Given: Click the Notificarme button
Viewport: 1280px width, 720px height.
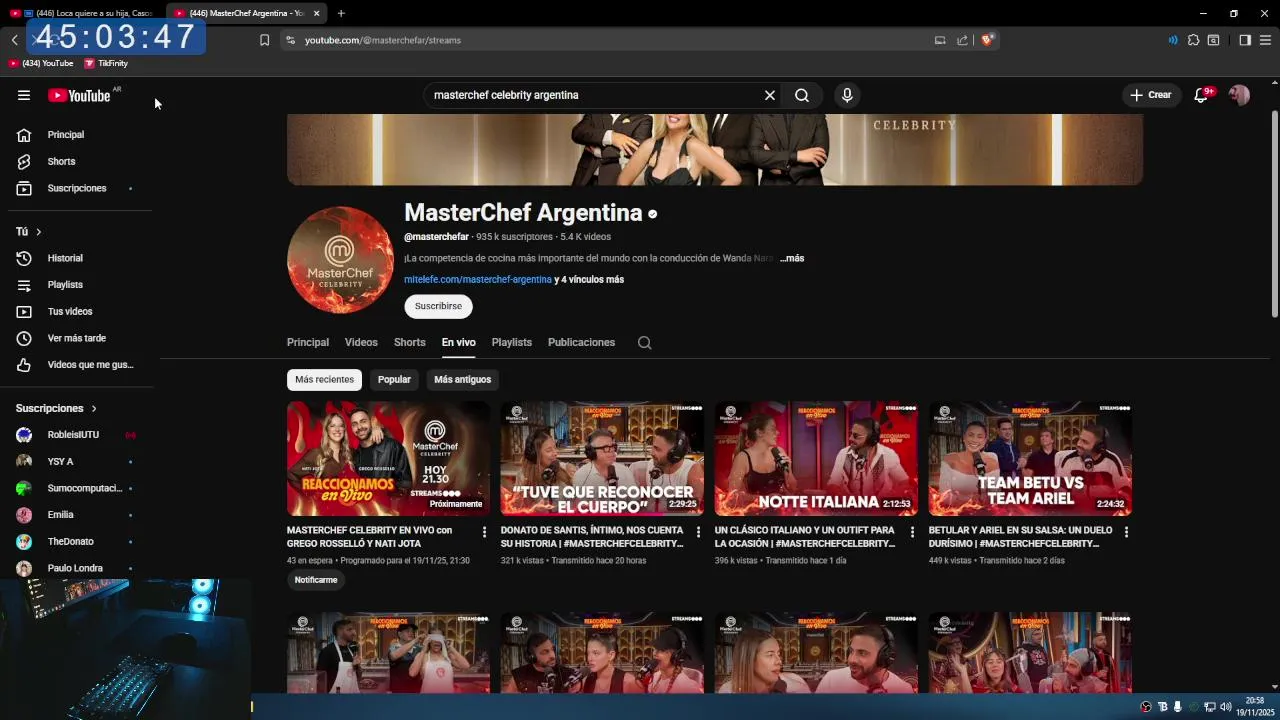Looking at the screenshot, I should click(316, 580).
